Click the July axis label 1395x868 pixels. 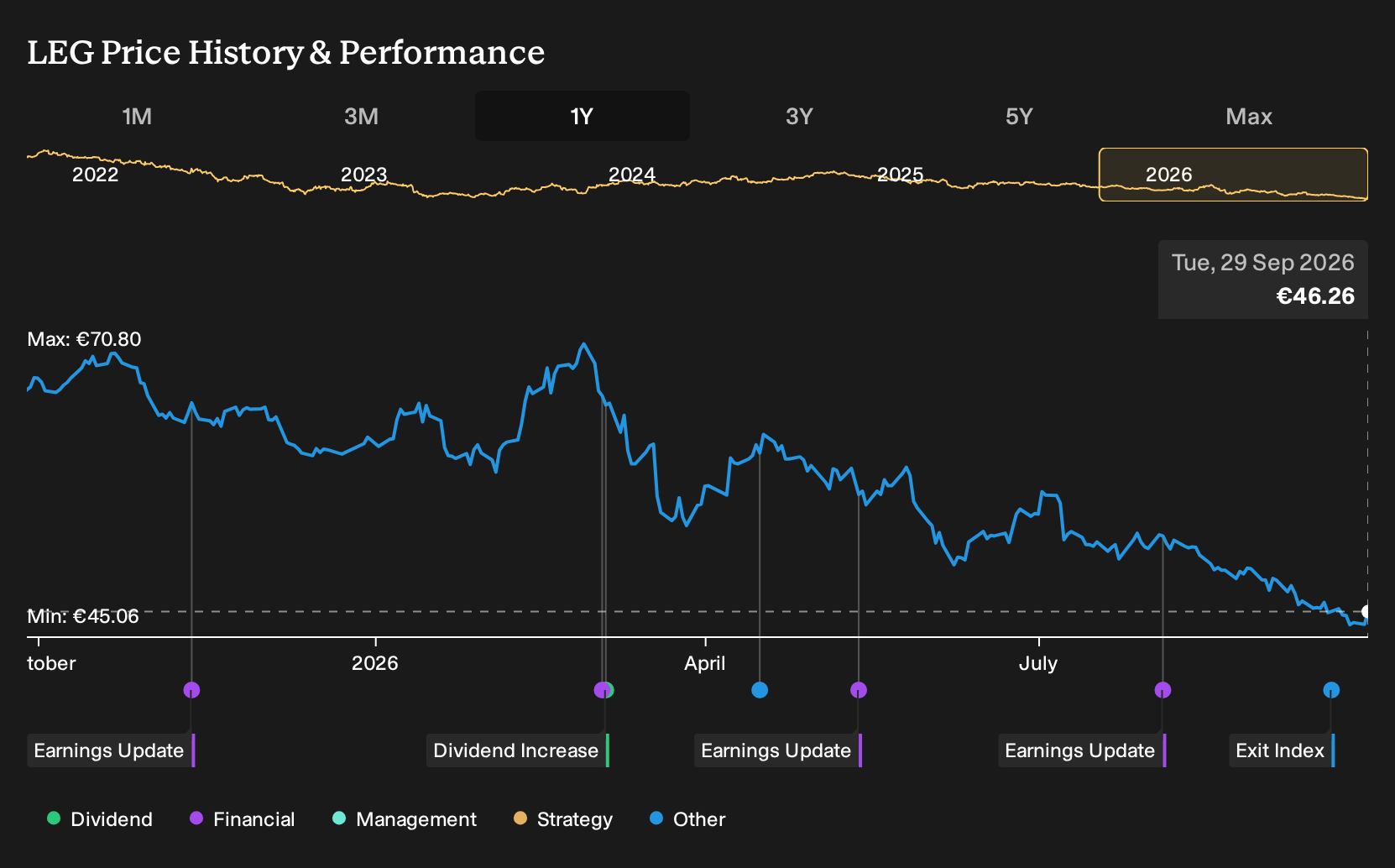1038,663
